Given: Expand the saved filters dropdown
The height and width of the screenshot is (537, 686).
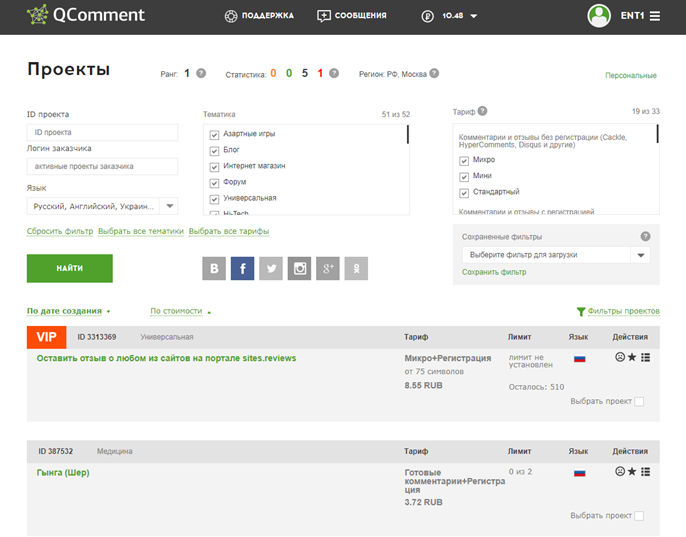Looking at the screenshot, I should [556, 255].
